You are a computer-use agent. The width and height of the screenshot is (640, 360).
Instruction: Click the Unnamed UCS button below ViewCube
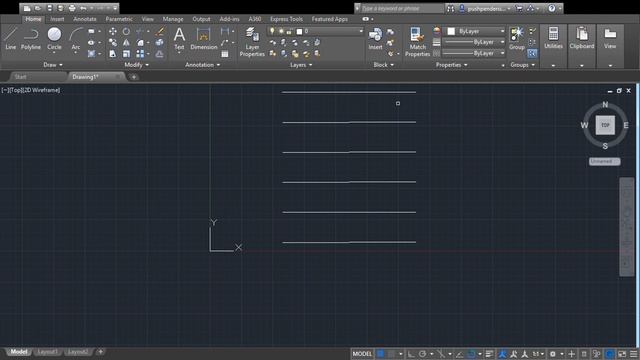pyautogui.click(x=604, y=162)
